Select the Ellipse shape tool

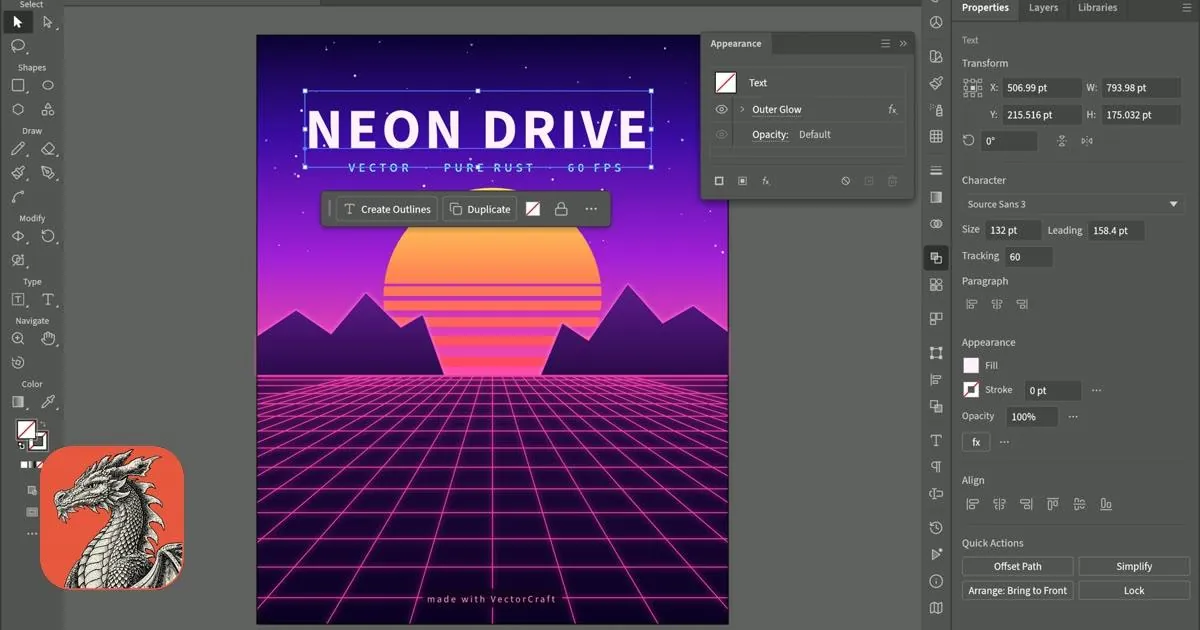click(x=48, y=86)
